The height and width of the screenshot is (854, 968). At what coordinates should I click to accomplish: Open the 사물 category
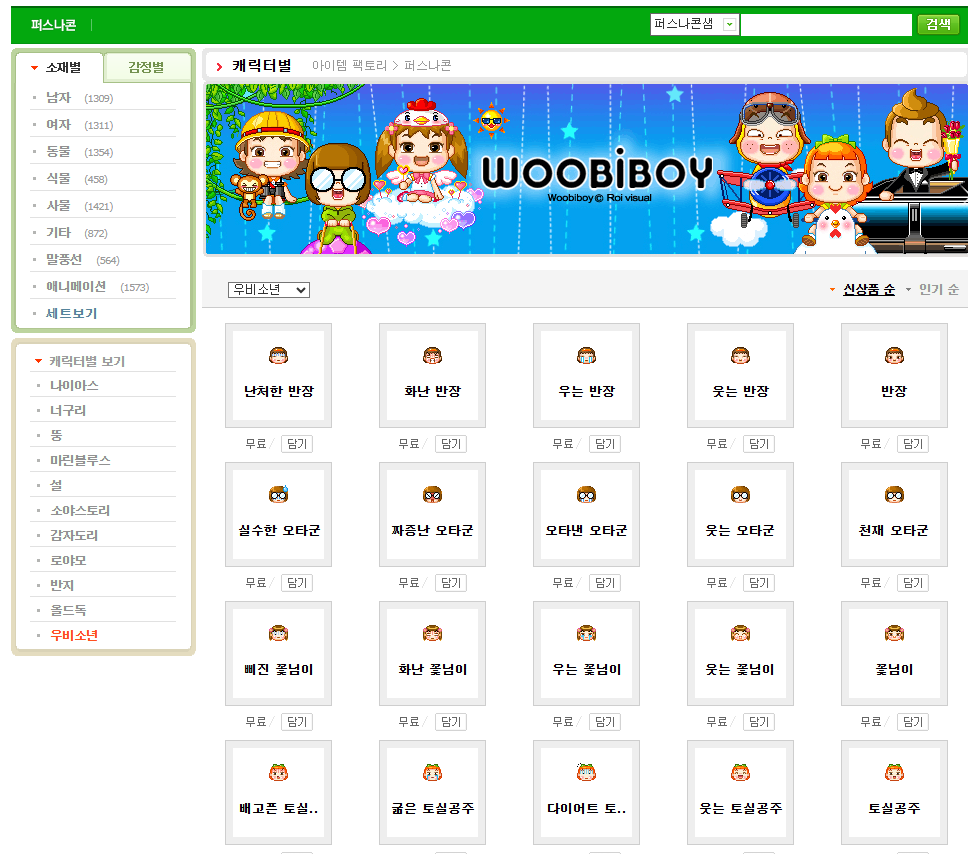59,206
